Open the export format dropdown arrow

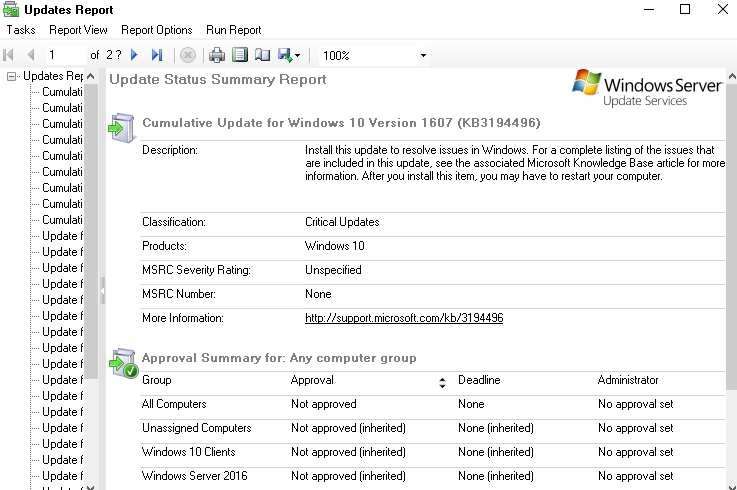297,55
